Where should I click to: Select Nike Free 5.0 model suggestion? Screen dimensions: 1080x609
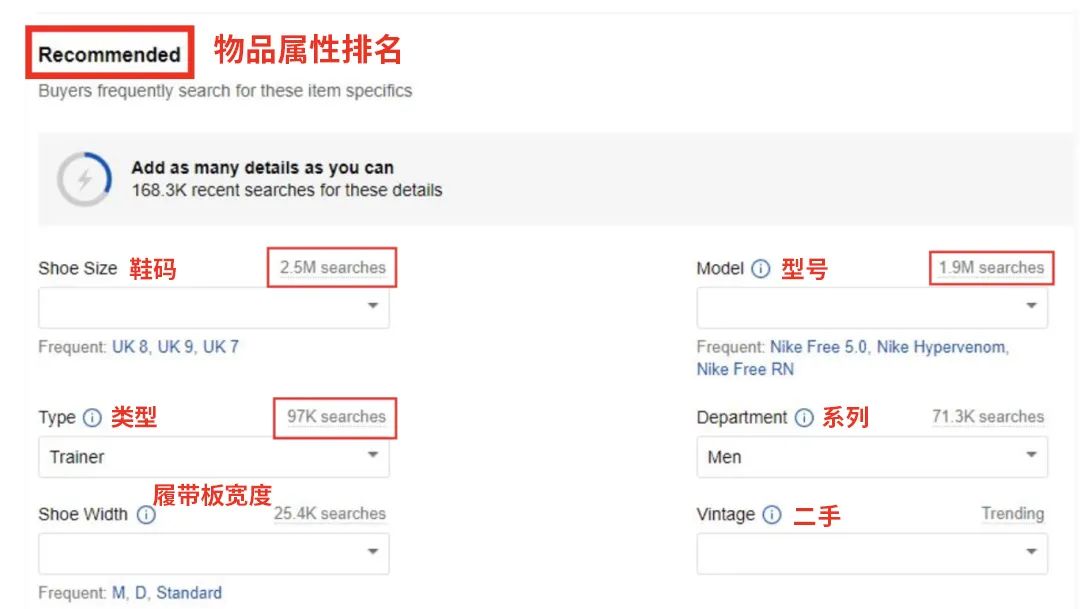(x=818, y=347)
